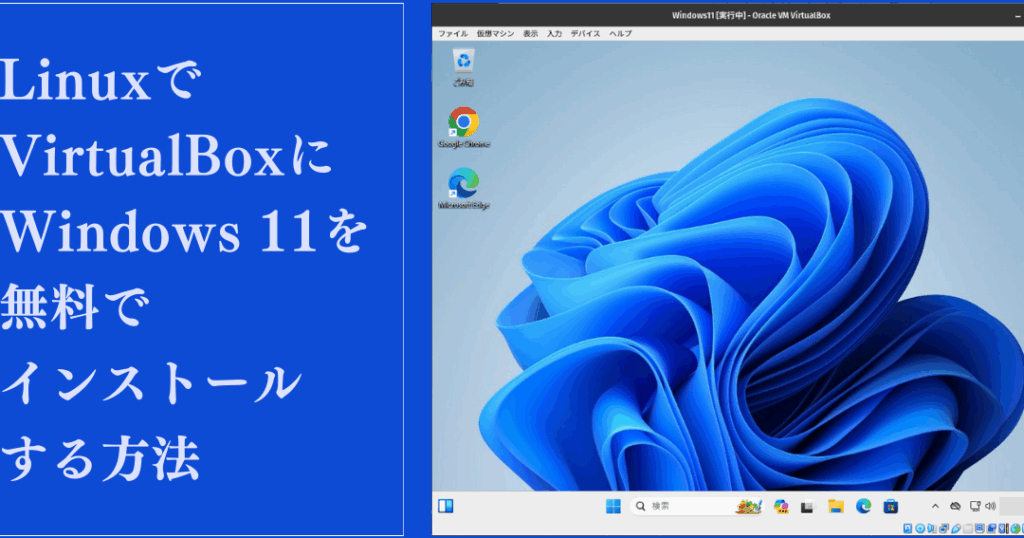
Task: Open Task View on the taskbar
Action: 808,506
